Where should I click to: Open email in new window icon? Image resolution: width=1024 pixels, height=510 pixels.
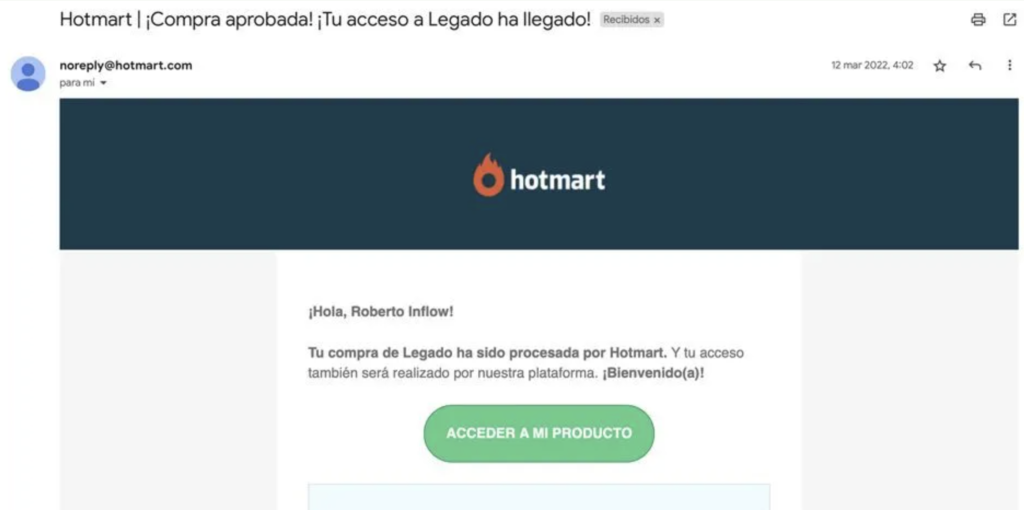pyautogui.click(x=1010, y=20)
